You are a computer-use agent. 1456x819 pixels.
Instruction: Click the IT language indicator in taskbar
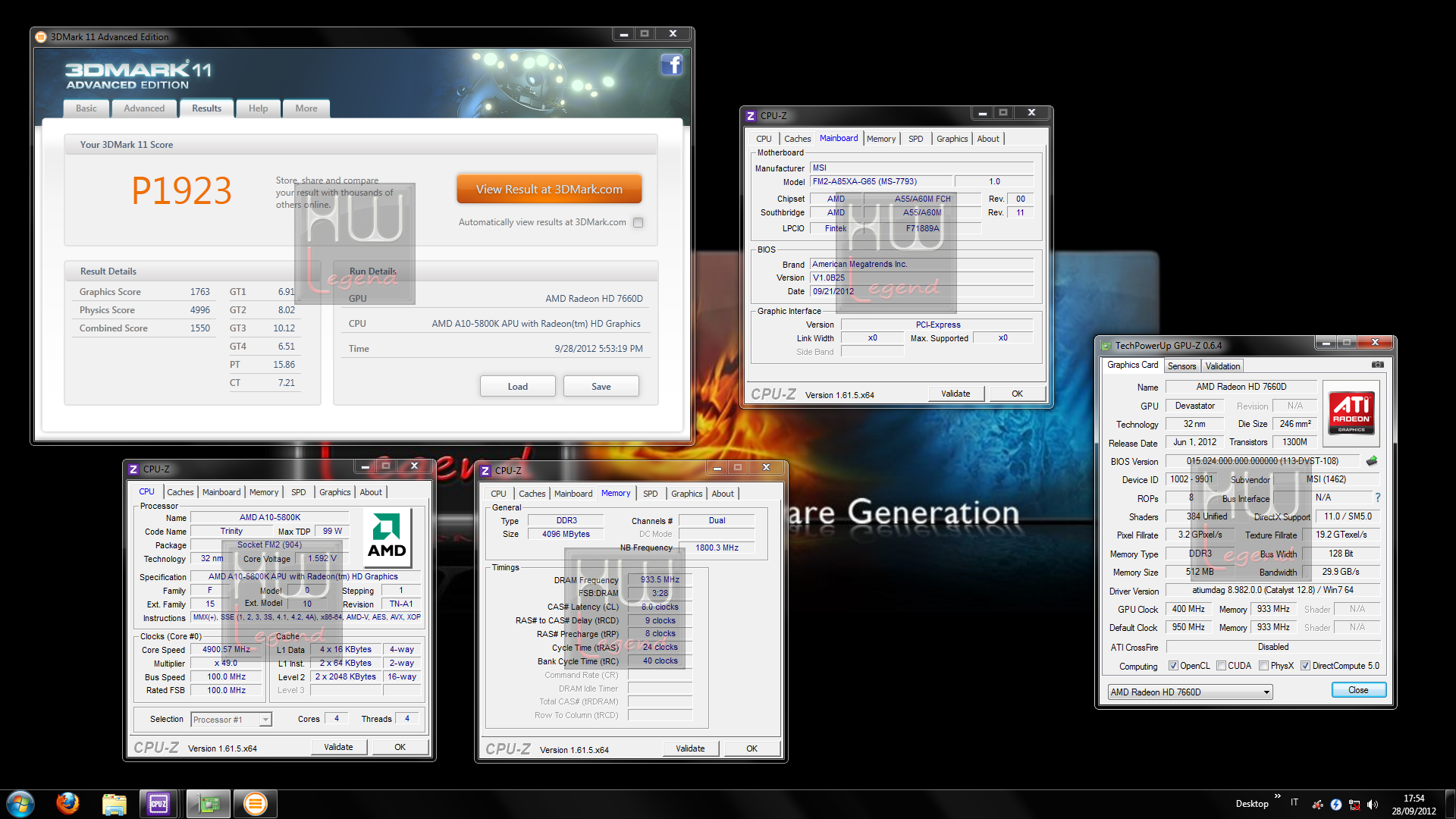click(1294, 802)
